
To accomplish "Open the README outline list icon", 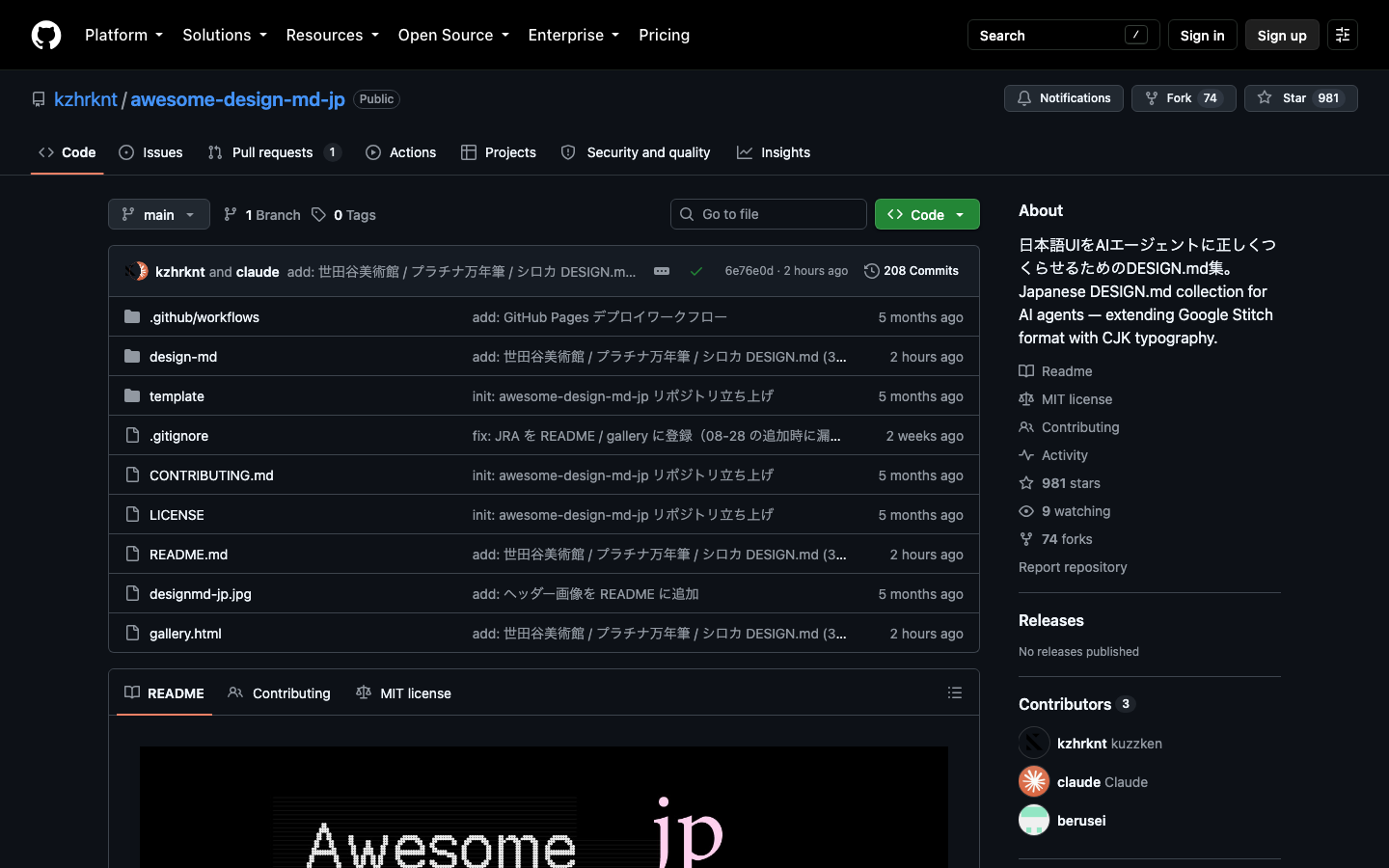I will (955, 692).
